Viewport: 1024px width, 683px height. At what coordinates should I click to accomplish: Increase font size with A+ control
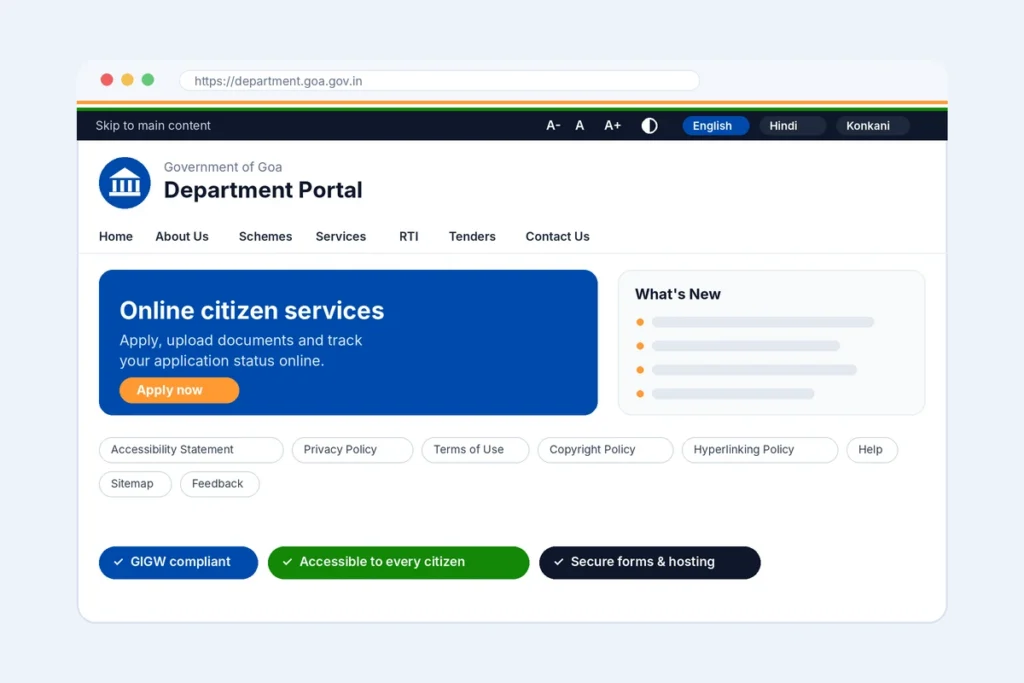pyautogui.click(x=612, y=125)
